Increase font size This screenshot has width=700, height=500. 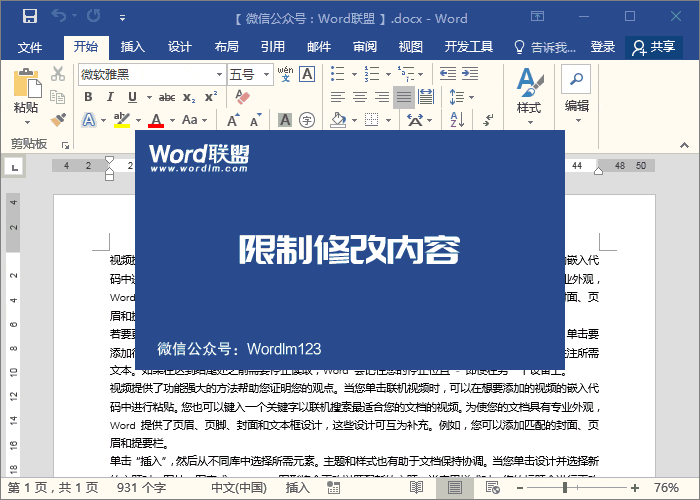pos(233,120)
